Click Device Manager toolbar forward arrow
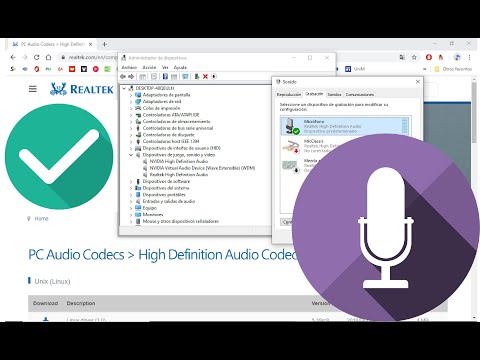 (131, 76)
